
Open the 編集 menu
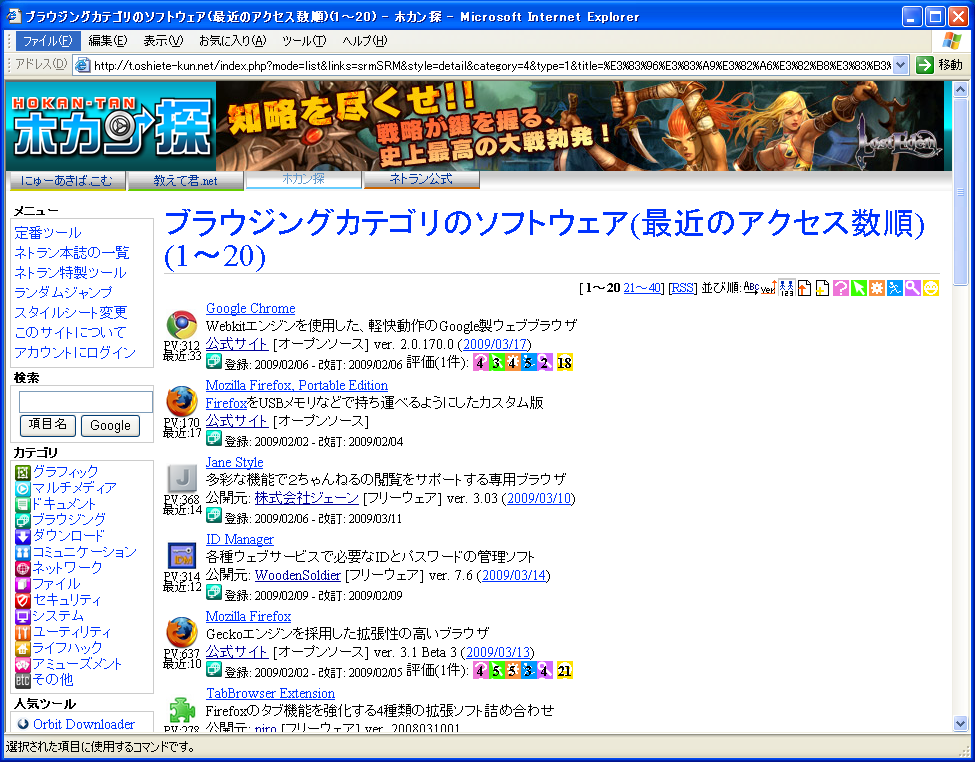108,41
